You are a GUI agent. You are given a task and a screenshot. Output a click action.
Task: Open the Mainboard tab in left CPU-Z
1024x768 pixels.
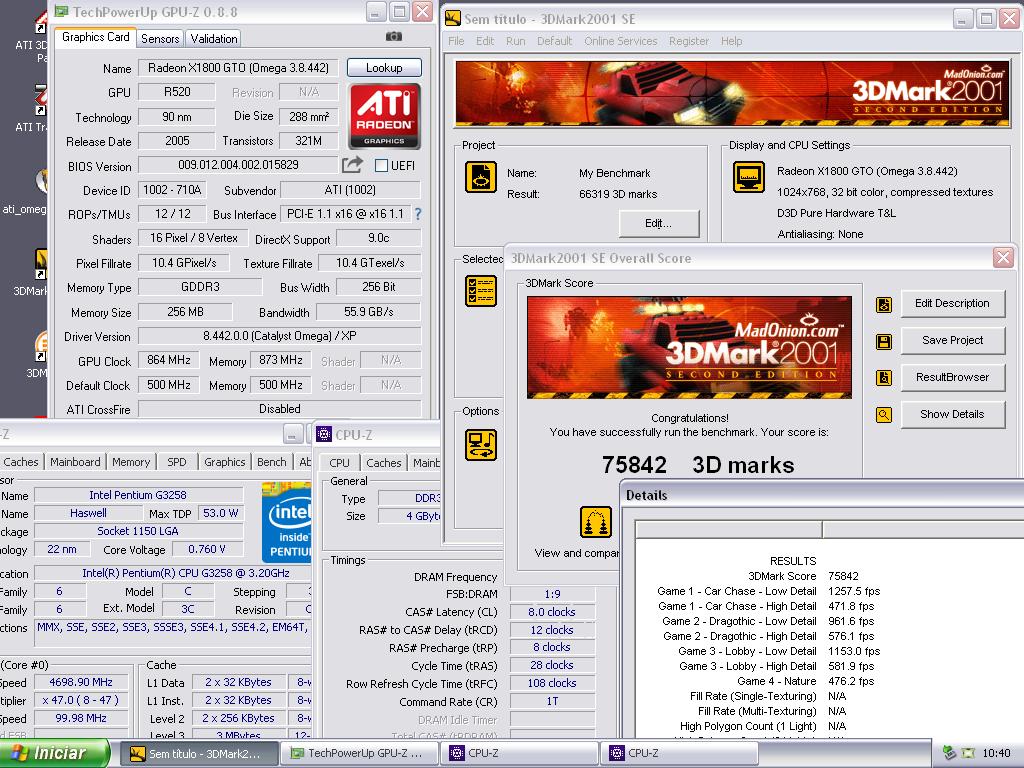[x=75, y=462]
